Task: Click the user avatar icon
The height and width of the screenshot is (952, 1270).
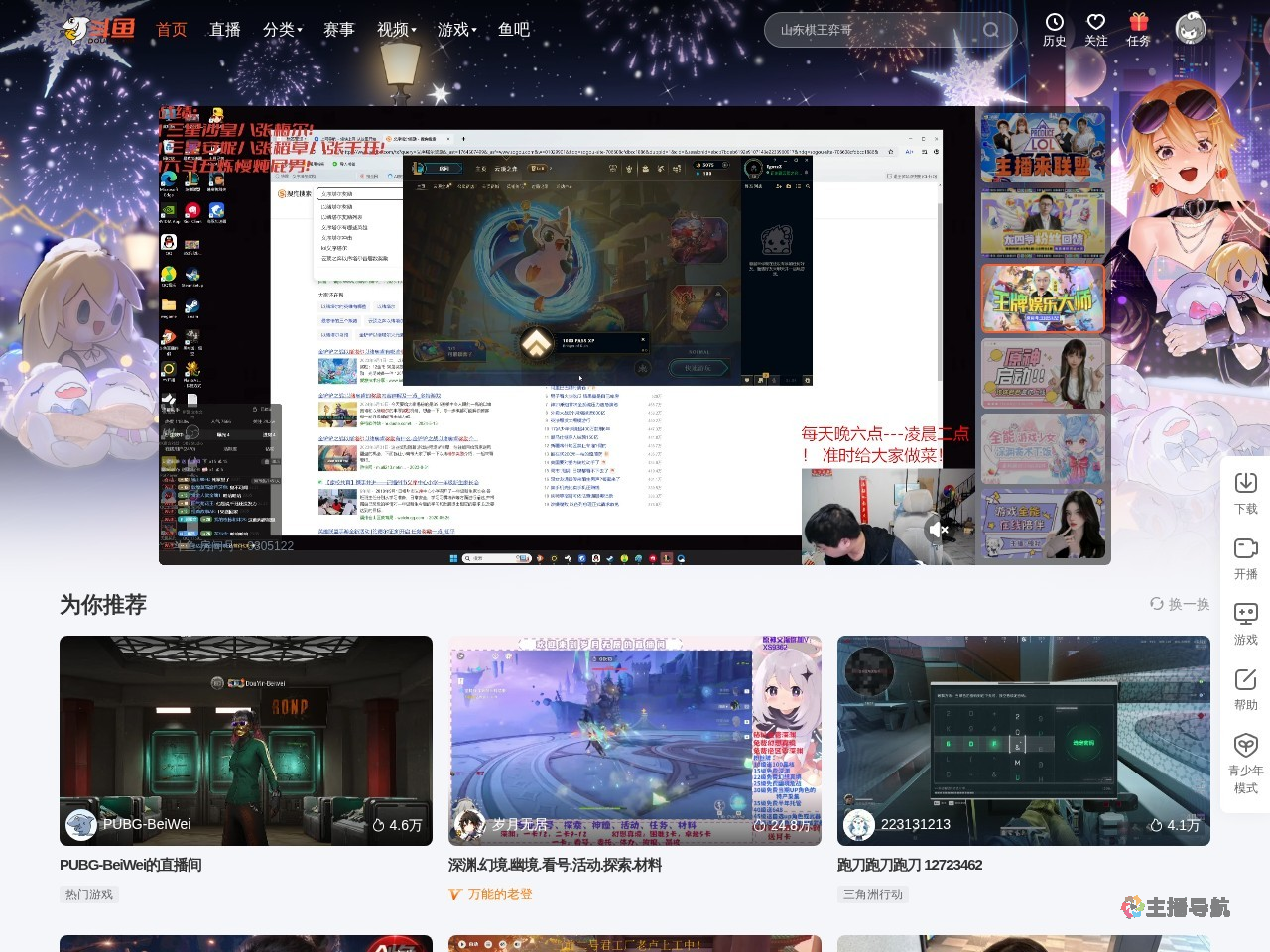Action: coord(1191,29)
